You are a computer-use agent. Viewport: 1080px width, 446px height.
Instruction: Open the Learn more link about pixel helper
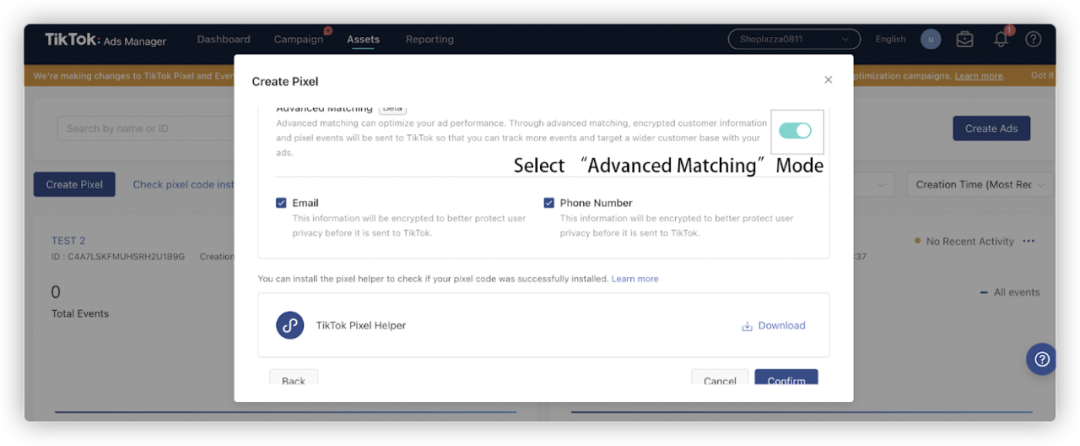coord(635,279)
